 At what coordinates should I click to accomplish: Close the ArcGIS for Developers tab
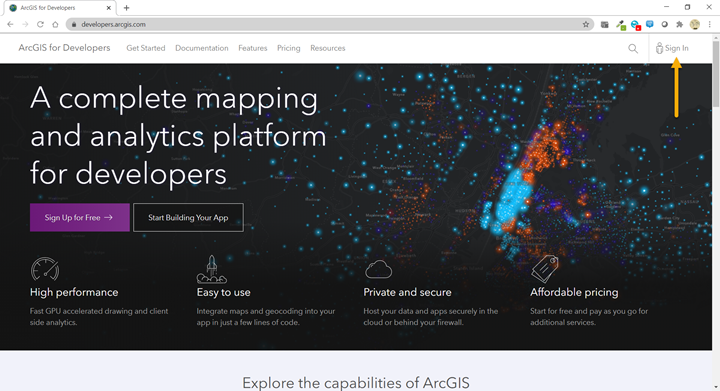coord(109,8)
